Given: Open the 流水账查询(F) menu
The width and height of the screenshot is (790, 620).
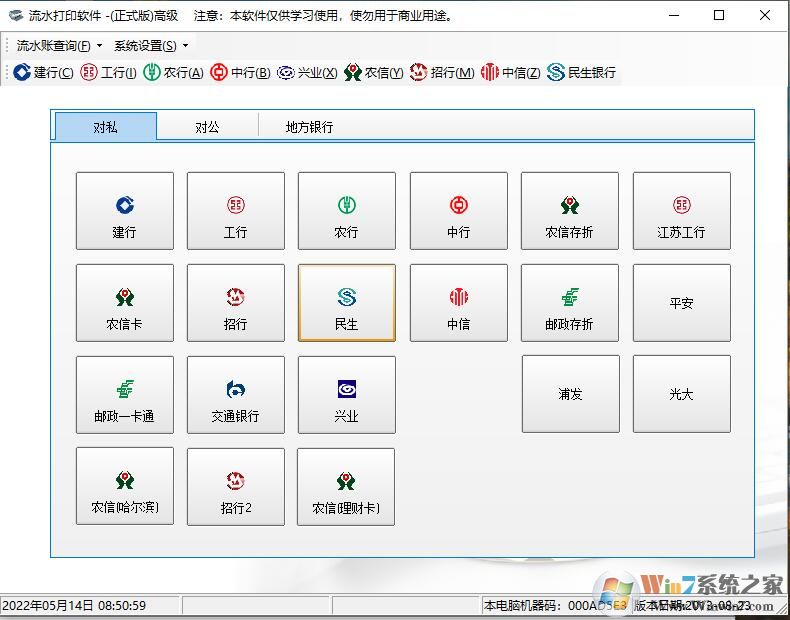Looking at the screenshot, I should (x=59, y=46).
